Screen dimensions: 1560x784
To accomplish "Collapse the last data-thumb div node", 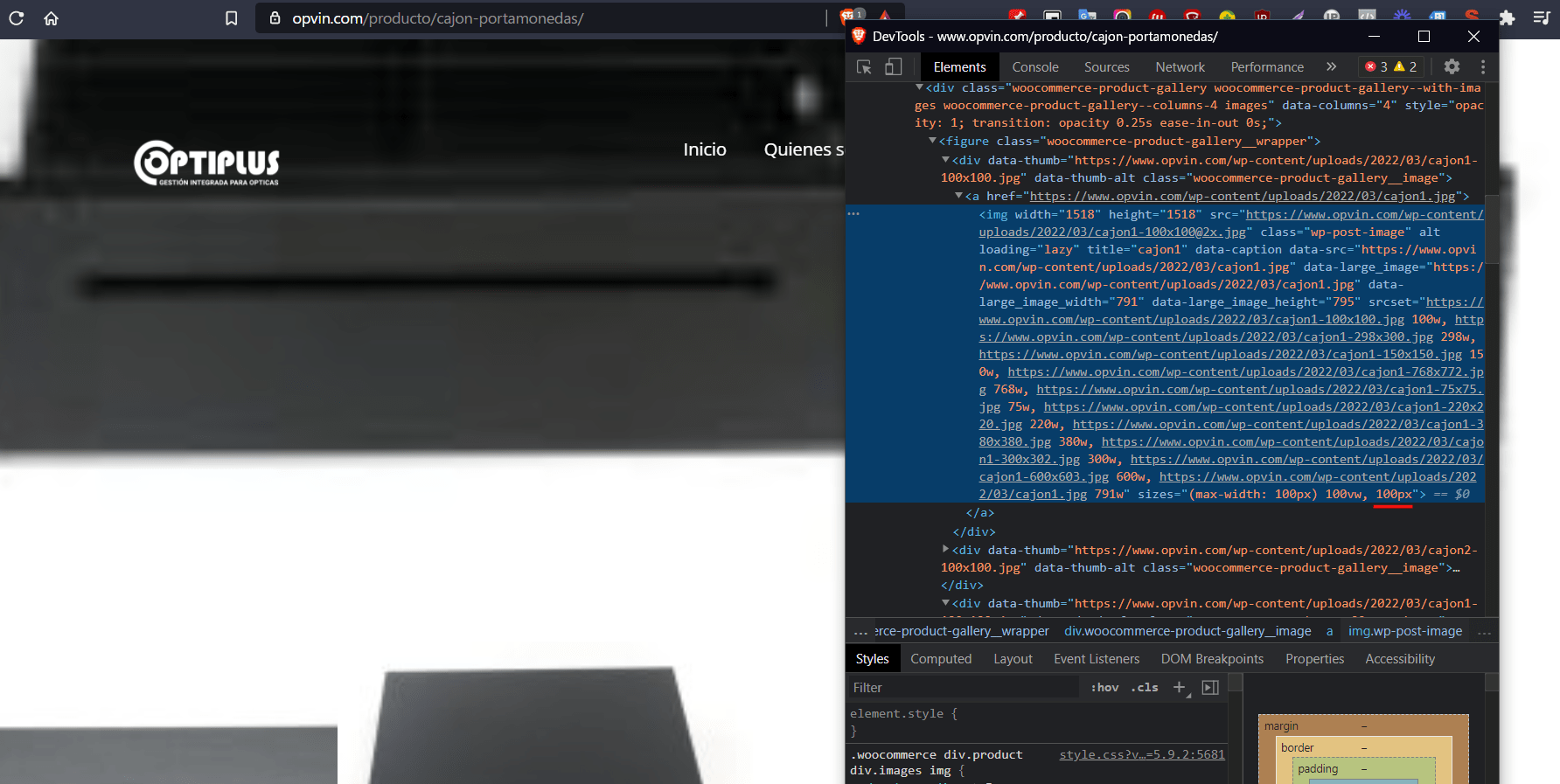I will [x=945, y=602].
